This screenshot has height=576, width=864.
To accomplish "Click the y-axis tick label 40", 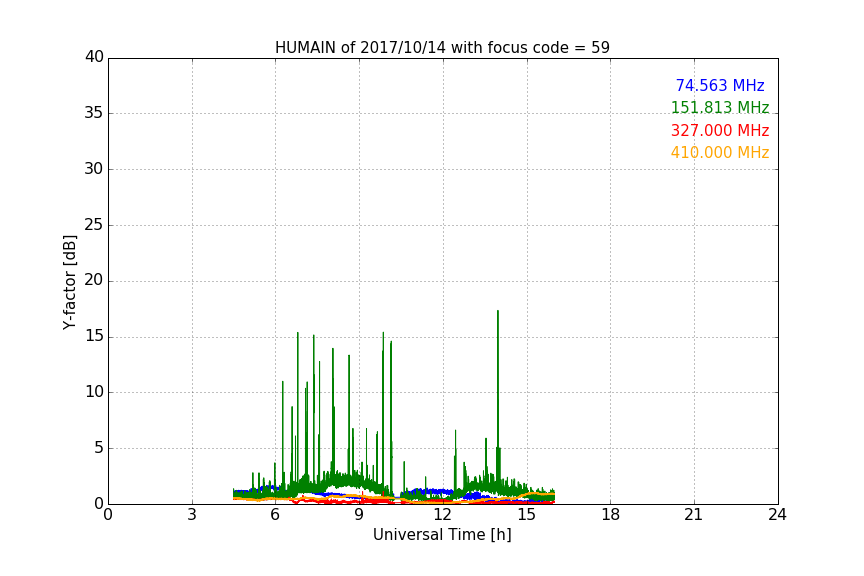I will click(x=94, y=57).
